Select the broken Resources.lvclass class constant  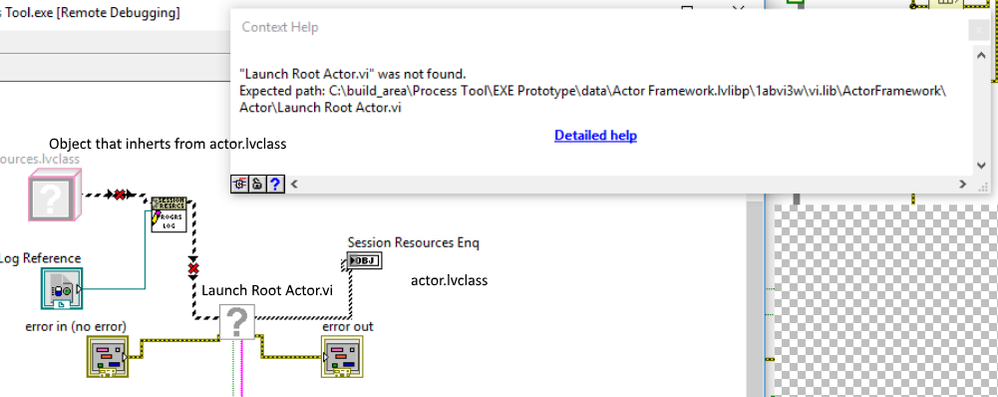(x=54, y=195)
